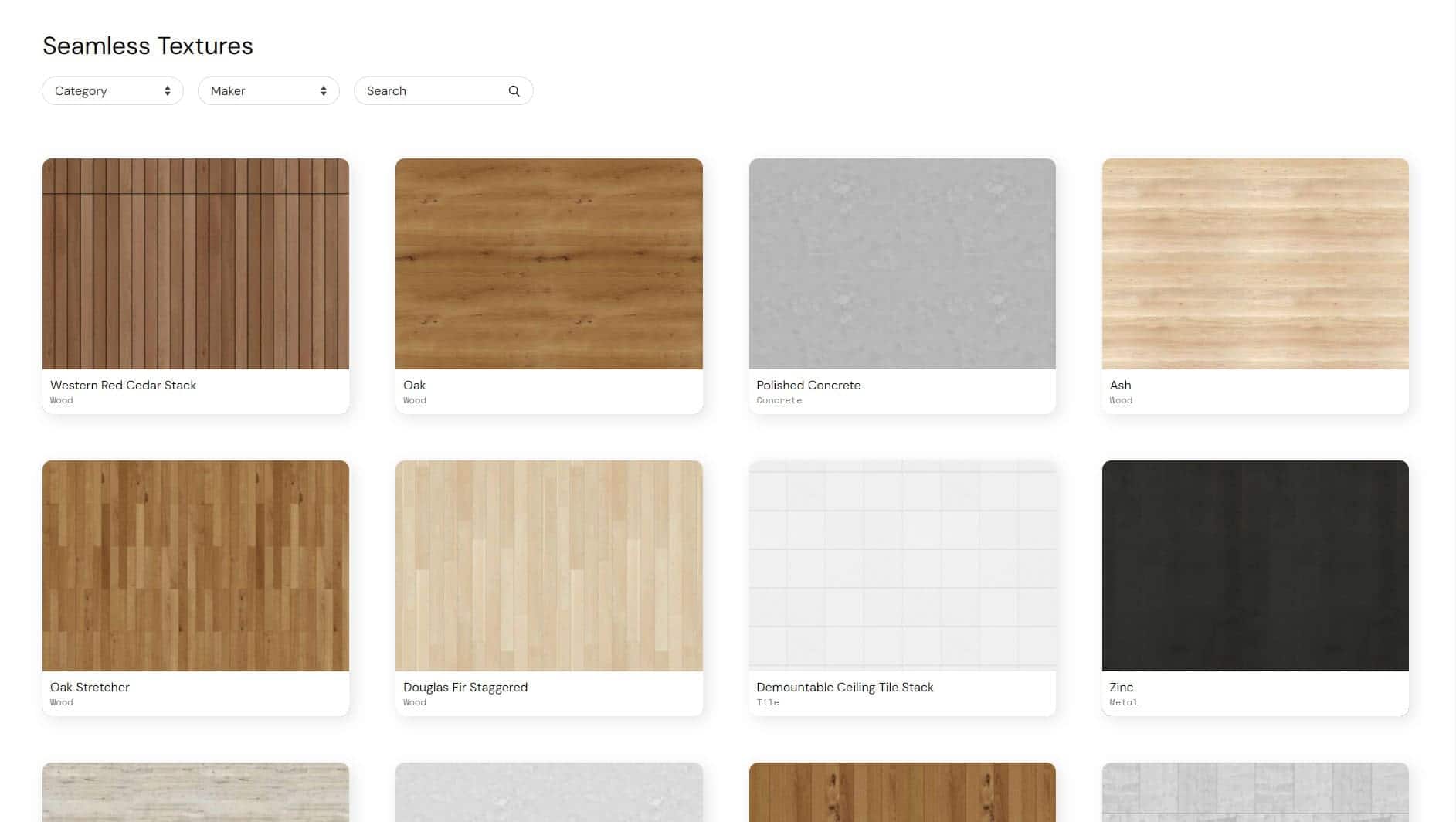The height and width of the screenshot is (822, 1456).
Task: View the Polished Concrete texture
Action: 901,263
